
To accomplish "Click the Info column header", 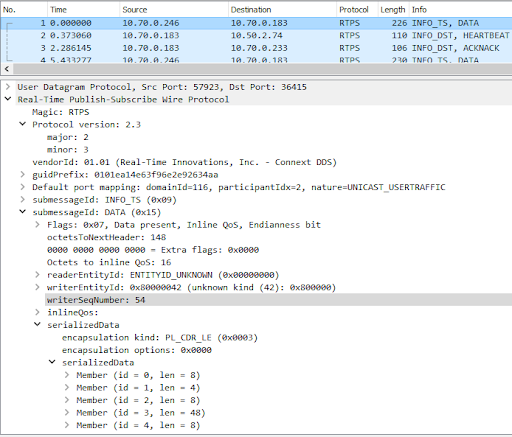I will tap(461, 10).
